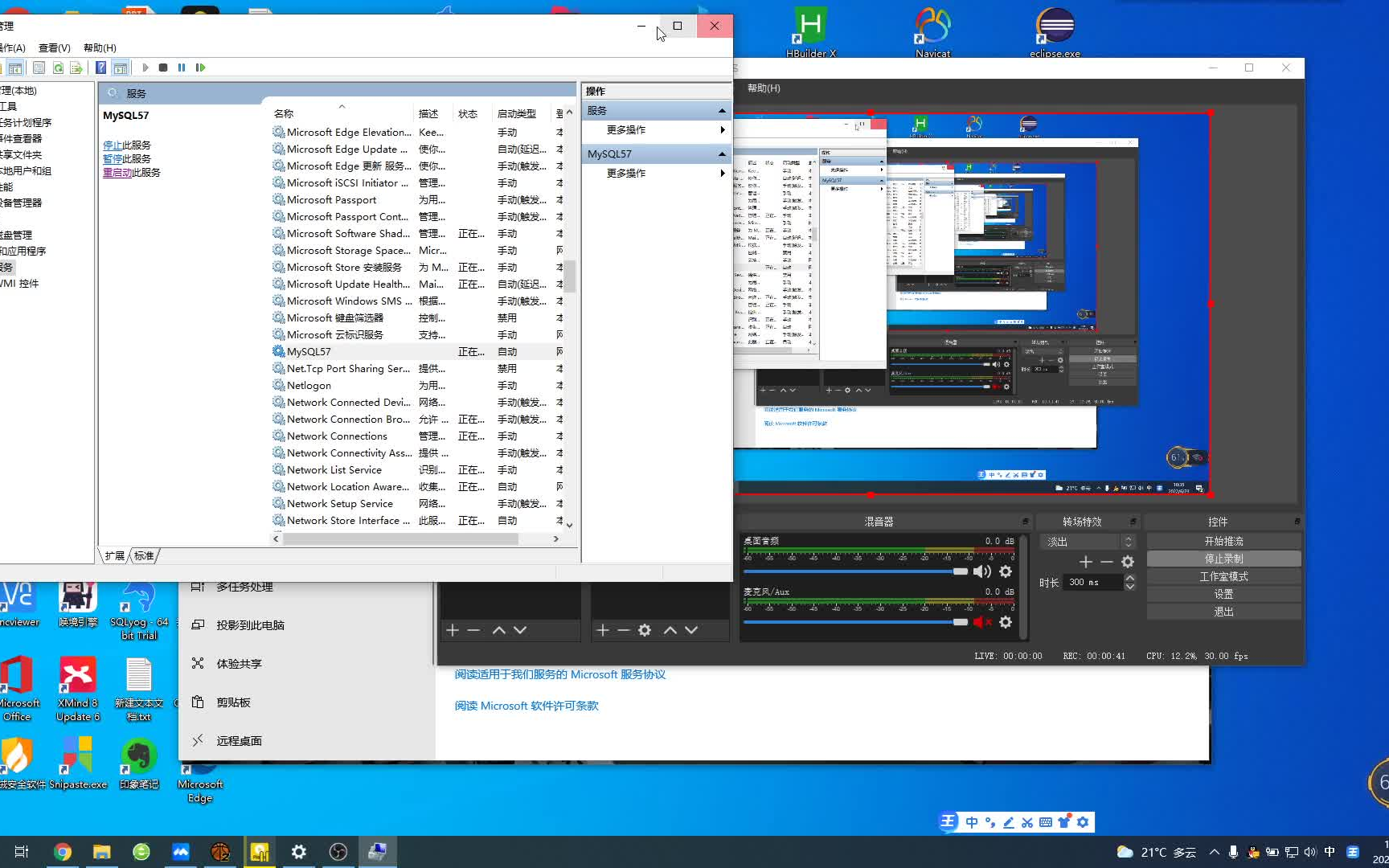Click the services list vertical scrollbar thumb
This screenshot has height=868, width=1389.
tap(569, 276)
